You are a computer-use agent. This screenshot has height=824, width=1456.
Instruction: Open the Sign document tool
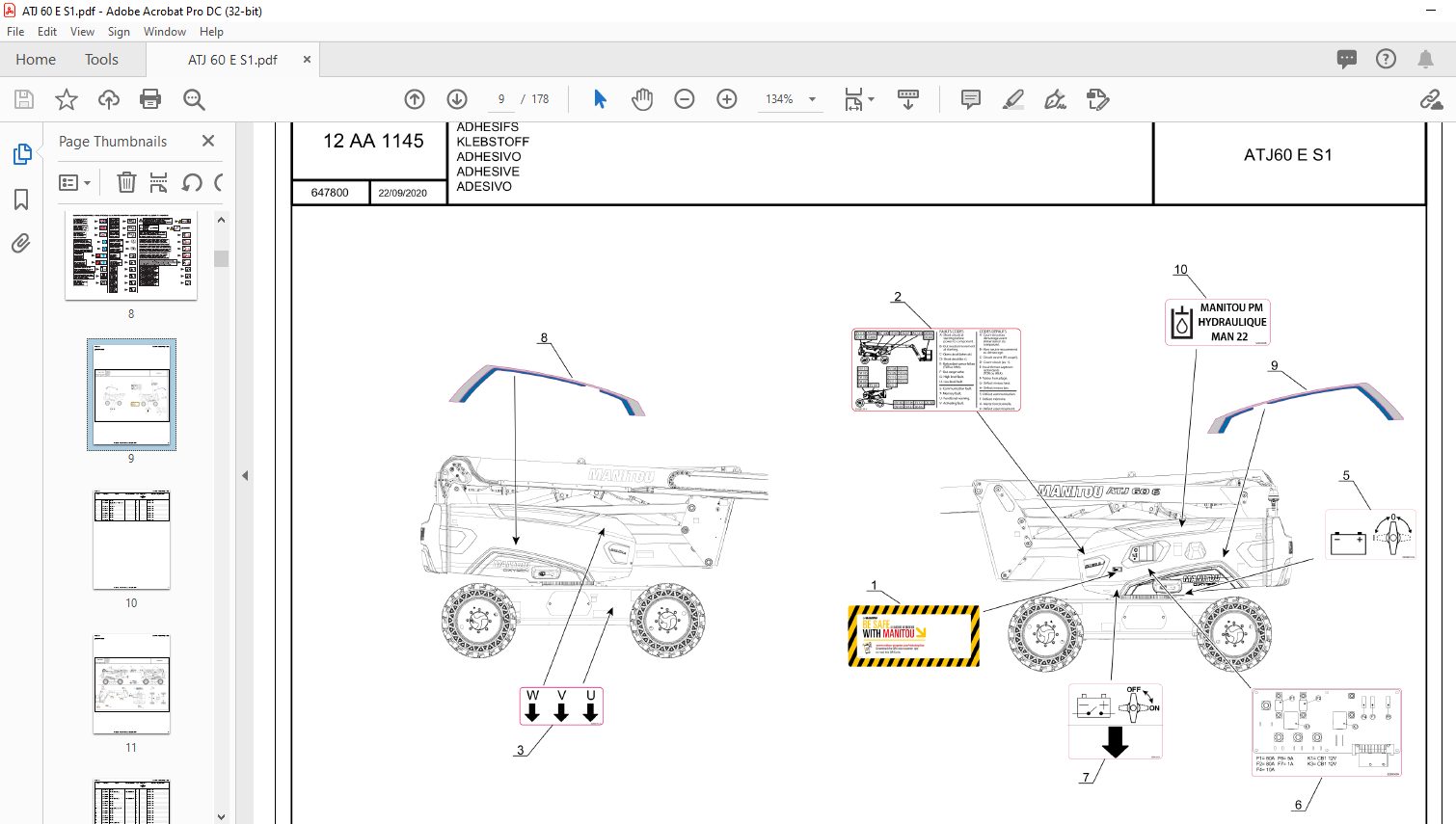[1056, 99]
